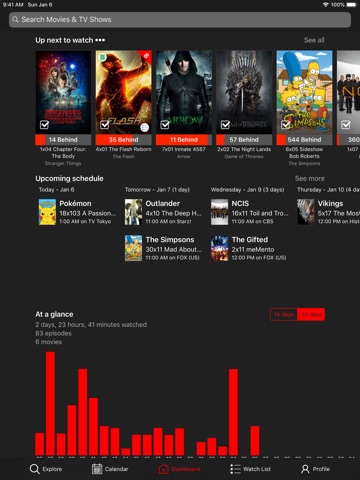Open the Watch List tab
The image size is (360, 480).
(250, 469)
